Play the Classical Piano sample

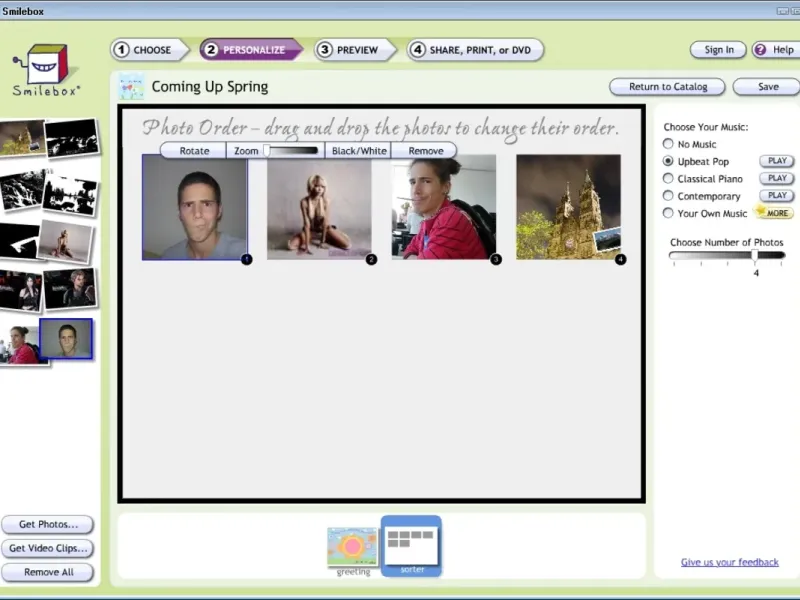click(x=777, y=178)
